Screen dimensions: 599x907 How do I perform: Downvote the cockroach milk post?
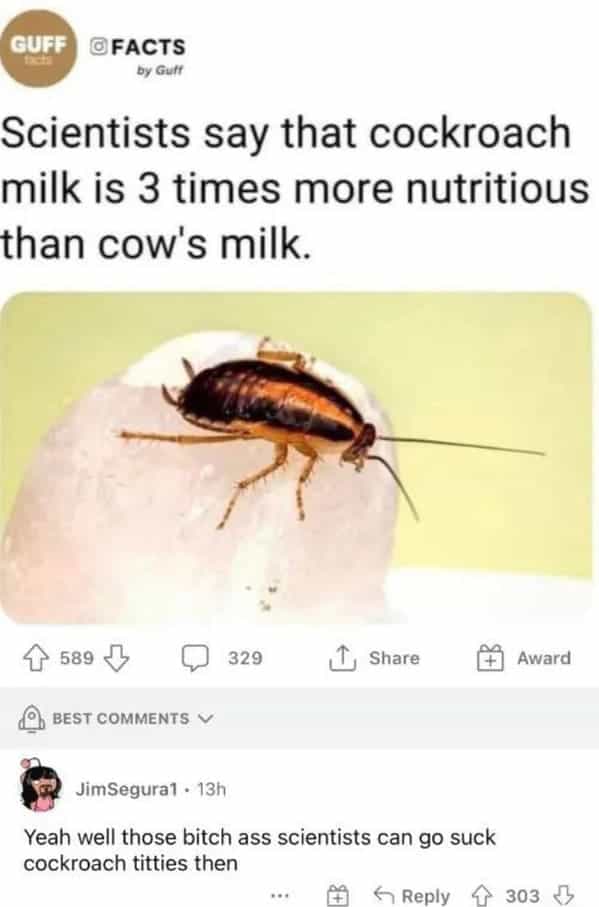point(116,658)
